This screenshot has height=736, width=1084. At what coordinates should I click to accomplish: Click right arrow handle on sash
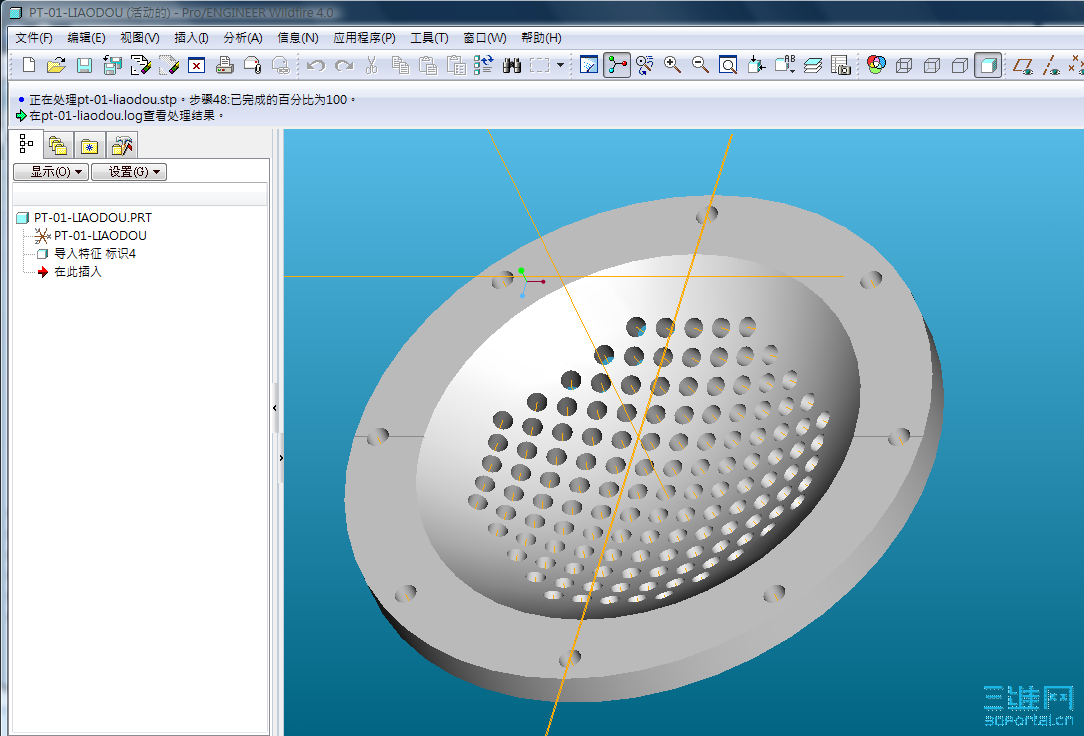[281, 457]
